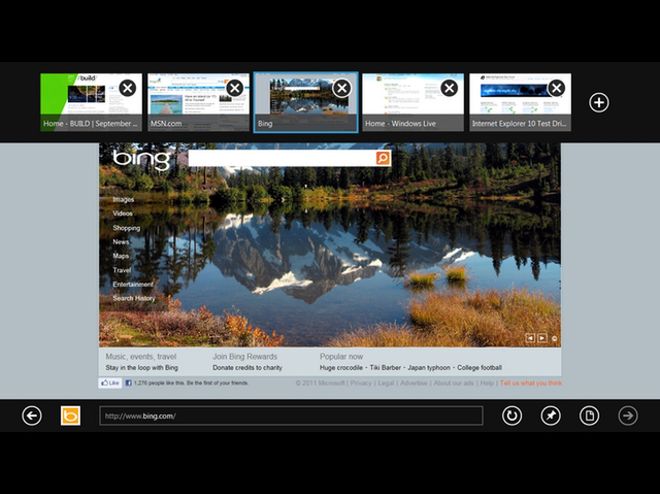Click 'Join Bing Rewards' heading
The height and width of the screenshot is (494, 660).
coord(245,356)
